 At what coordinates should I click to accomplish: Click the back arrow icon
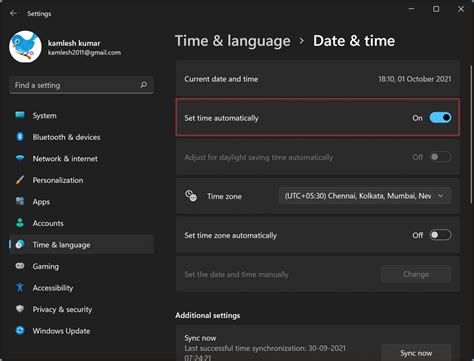click(13, 13)
